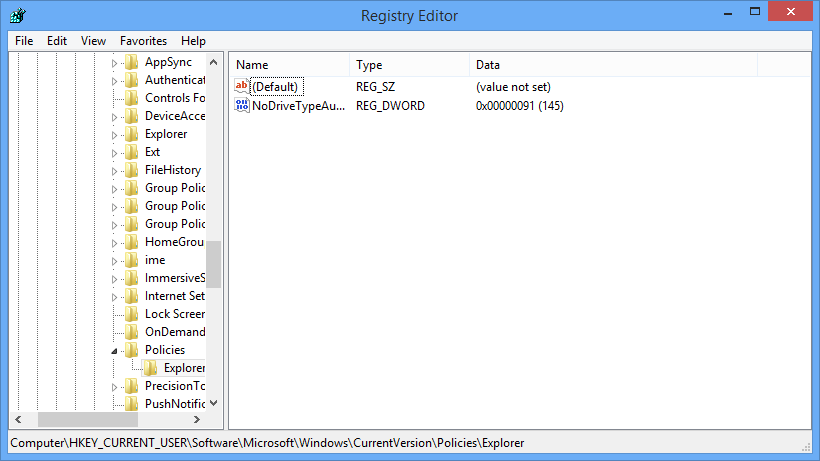
Task: Expand the PrecisionTc key
Action: point(115,387)
